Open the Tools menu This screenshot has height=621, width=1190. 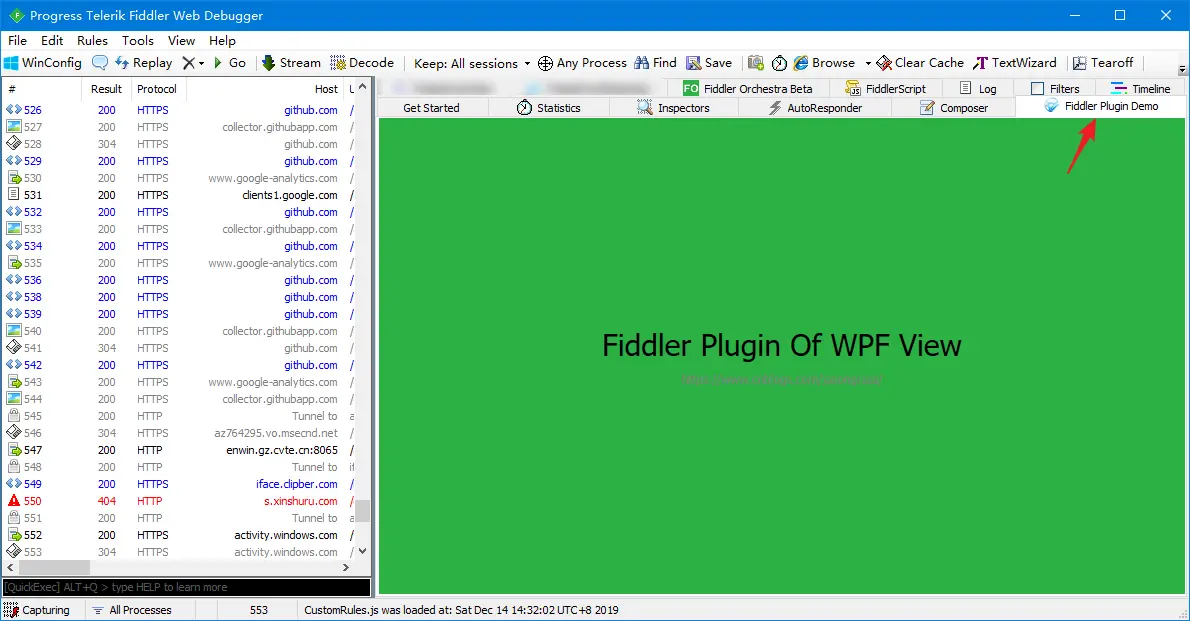click(x=137, y=41)
